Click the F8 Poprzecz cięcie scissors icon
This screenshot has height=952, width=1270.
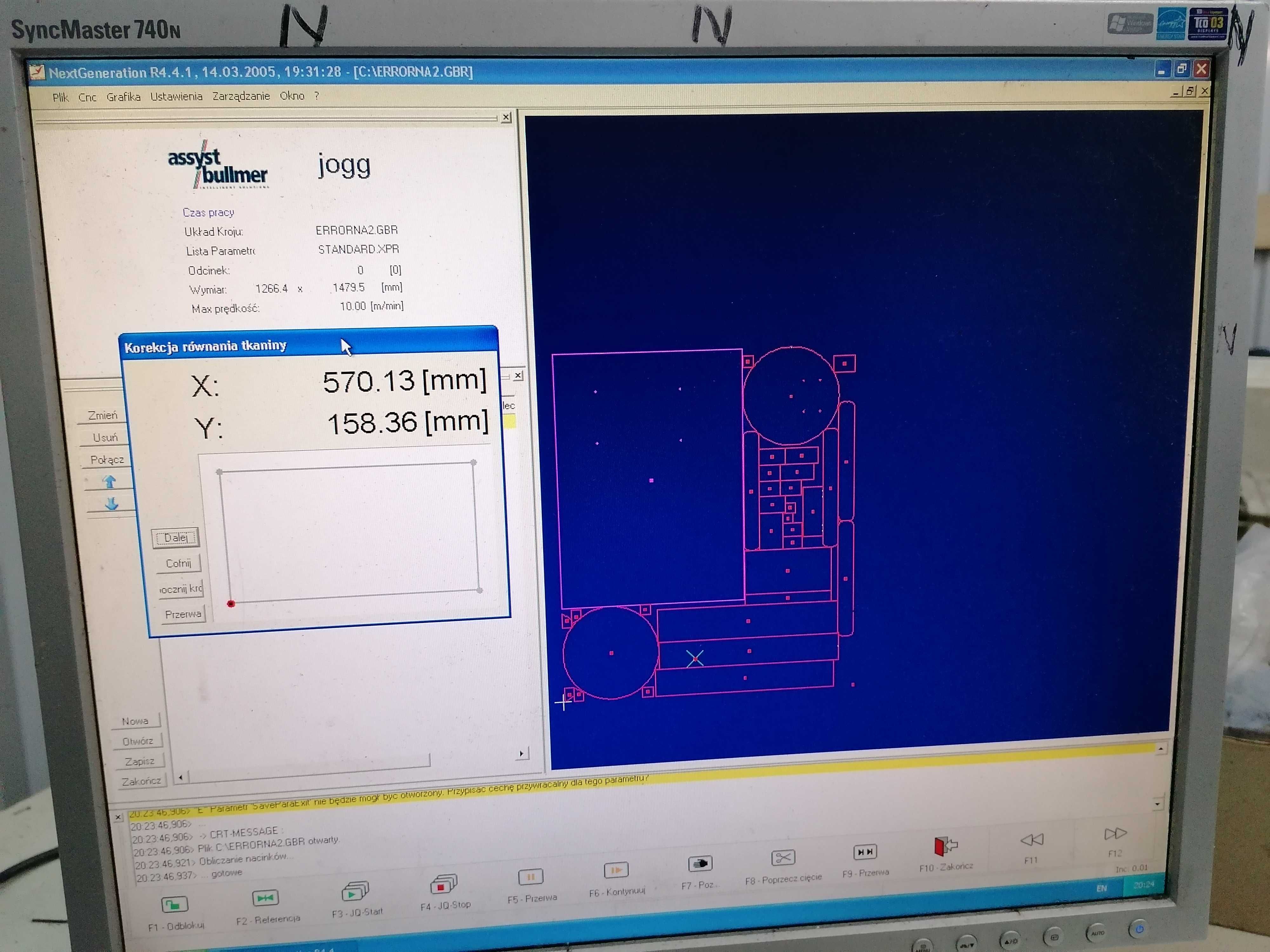(783, 857)
